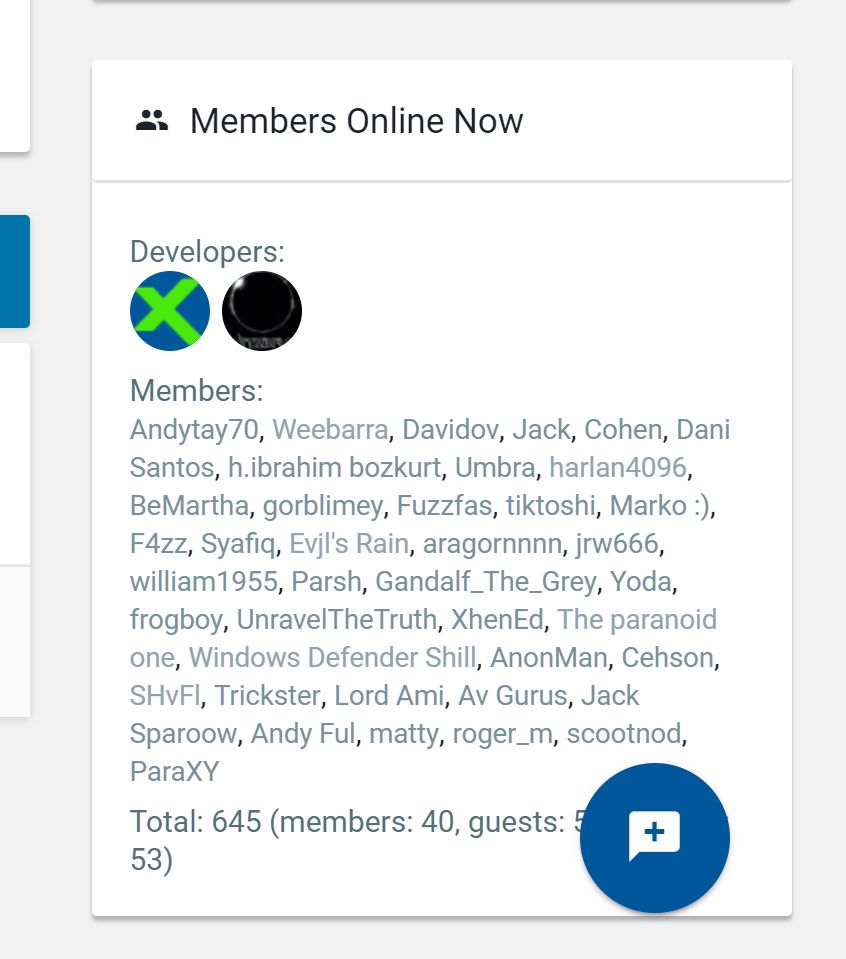Viewport: 846px width, 959px height.
Task: Select member harlan4096
Action: pos(617,468)
